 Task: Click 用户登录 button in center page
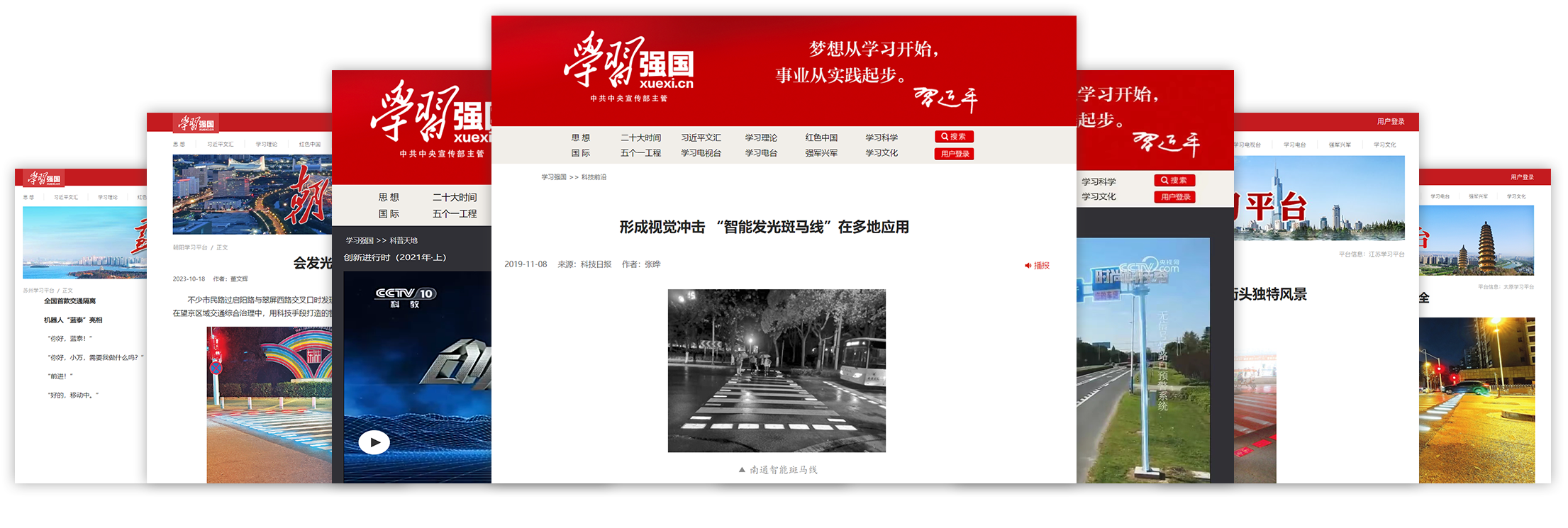click(x=954, y=154)
